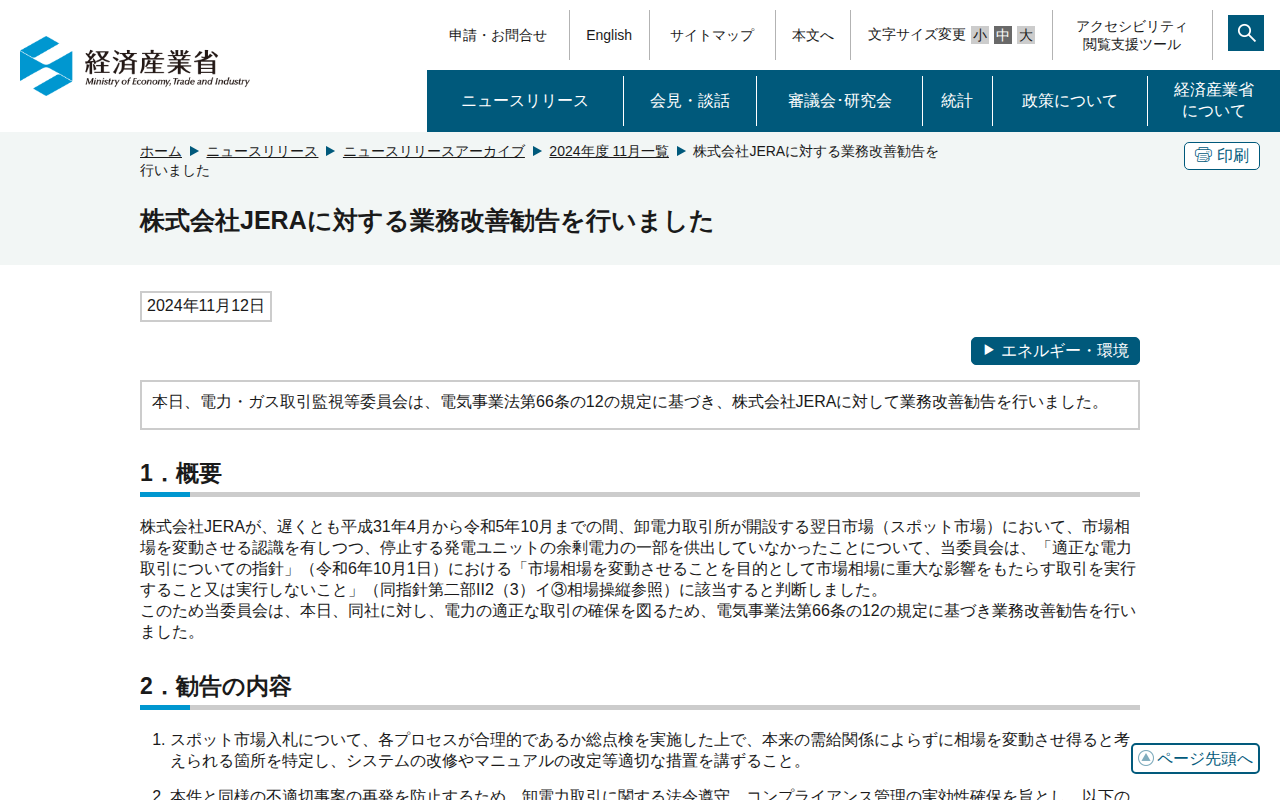Click the summary box starting 本日、電力・ガス取引監視等委員会は

[x=640, y=405]
